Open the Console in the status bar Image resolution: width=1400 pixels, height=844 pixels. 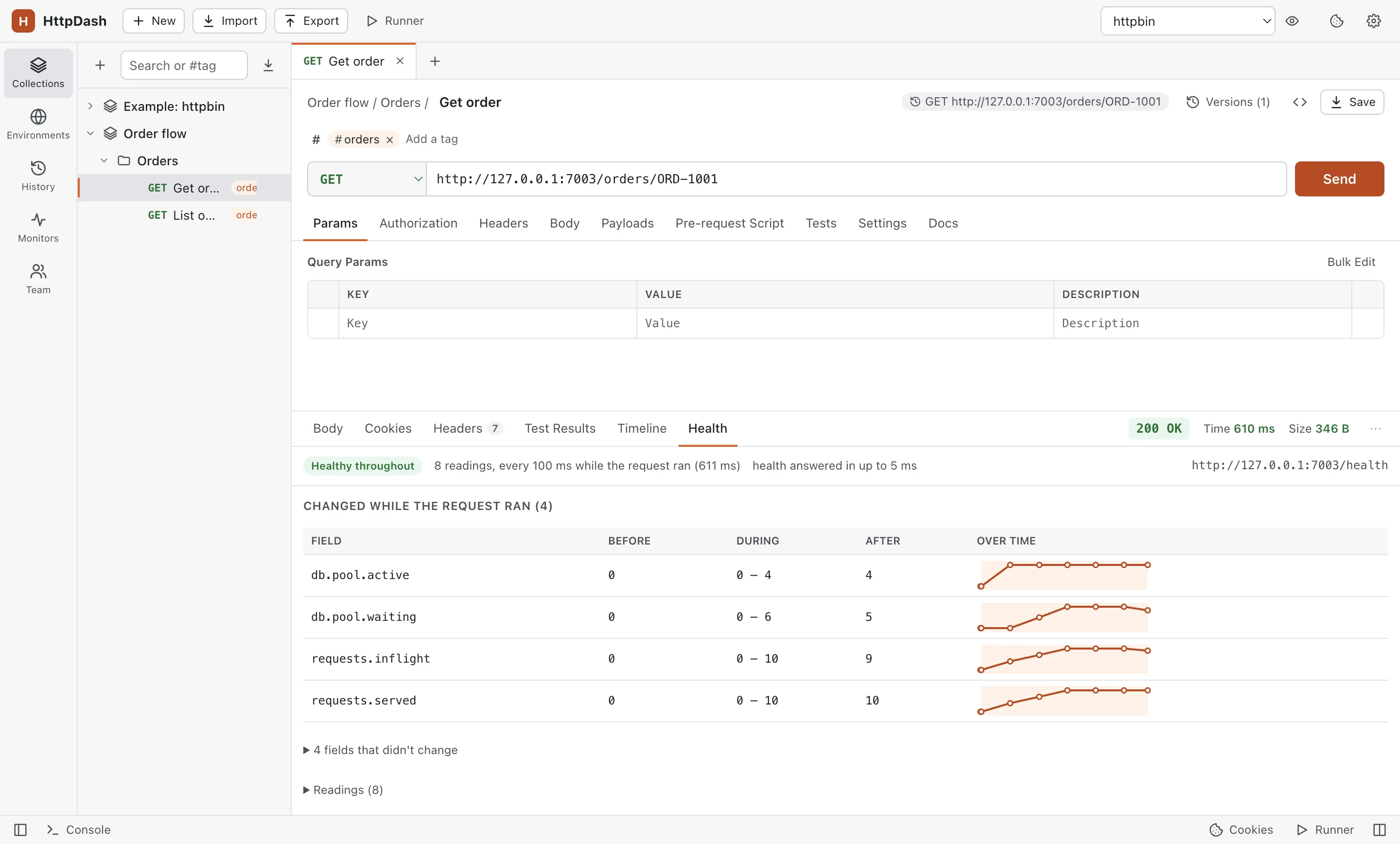click(x=79, y=830)
